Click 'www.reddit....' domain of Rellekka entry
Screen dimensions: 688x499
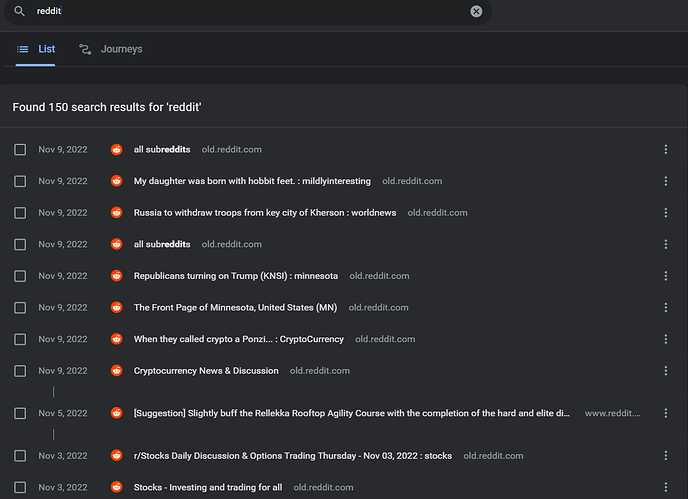(613, 413)
